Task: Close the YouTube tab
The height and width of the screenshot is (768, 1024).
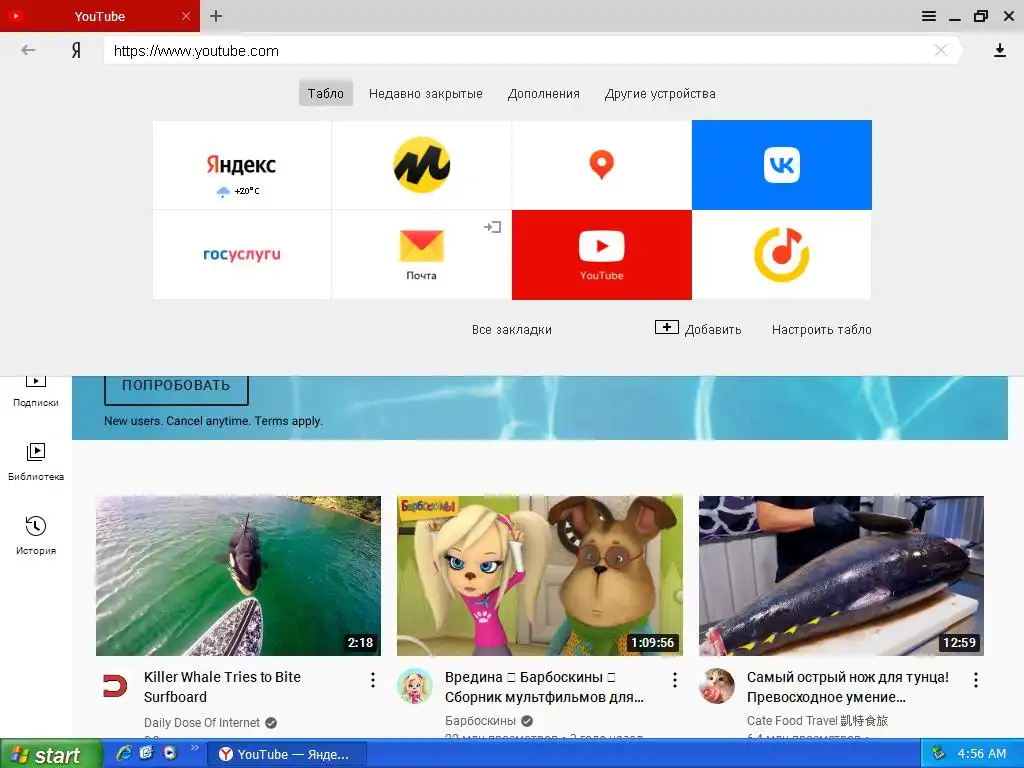Action: click(x=186, y=16)
